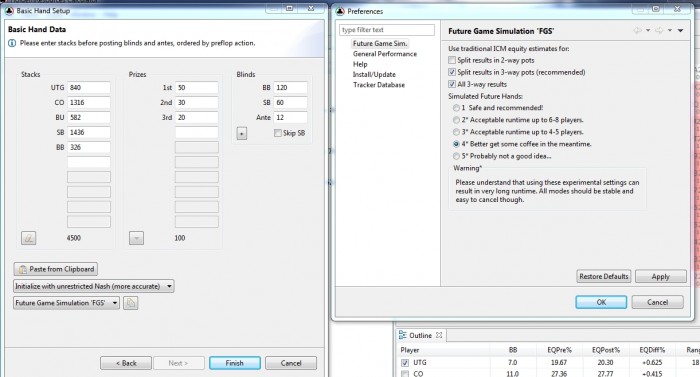
Task: Click the 3rd prize field
Action: [196, 117]
